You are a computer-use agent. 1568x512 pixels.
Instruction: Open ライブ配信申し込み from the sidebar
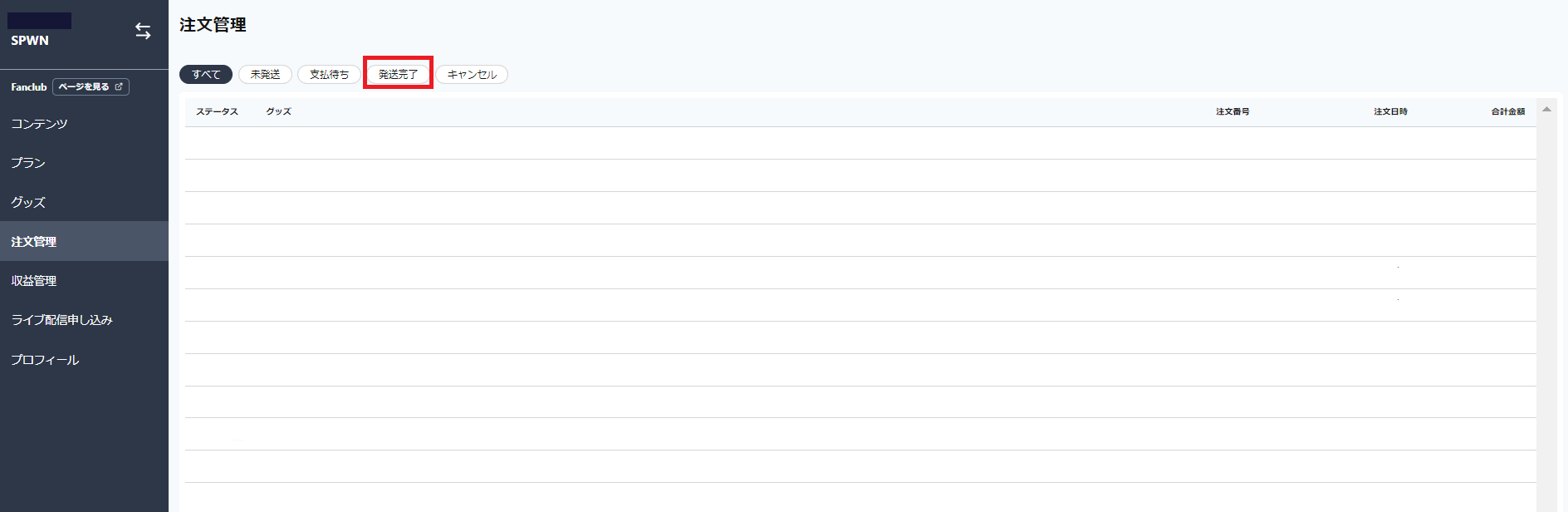coord(61,320)
